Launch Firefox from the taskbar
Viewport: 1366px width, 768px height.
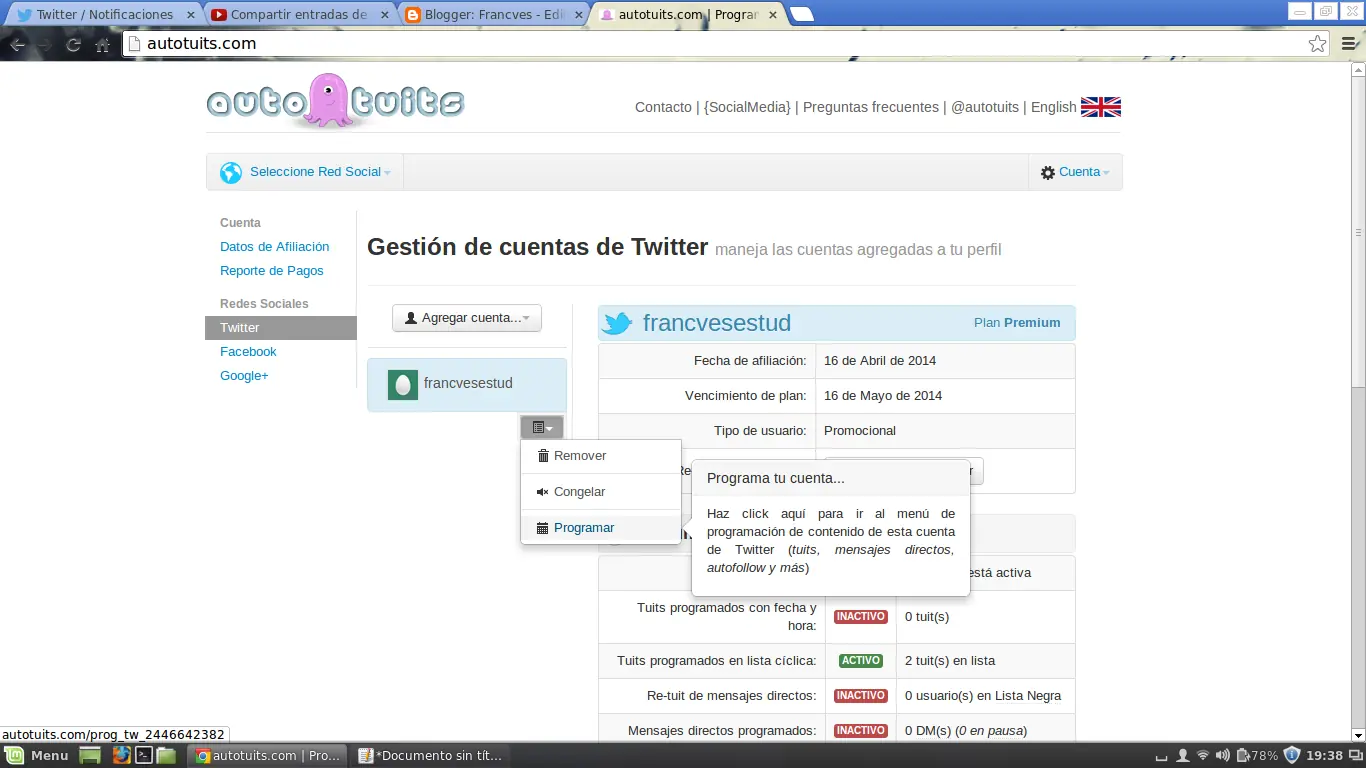[121, 755]
